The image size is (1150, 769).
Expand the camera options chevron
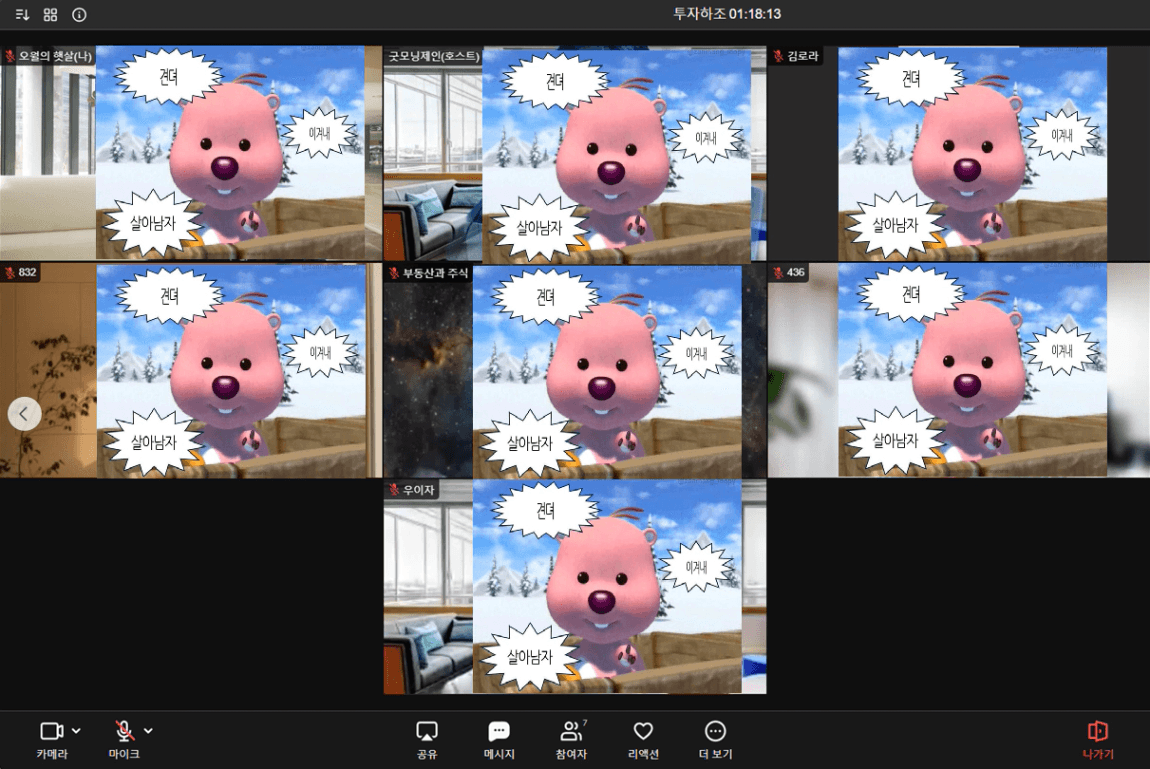(x=77, y=731)
